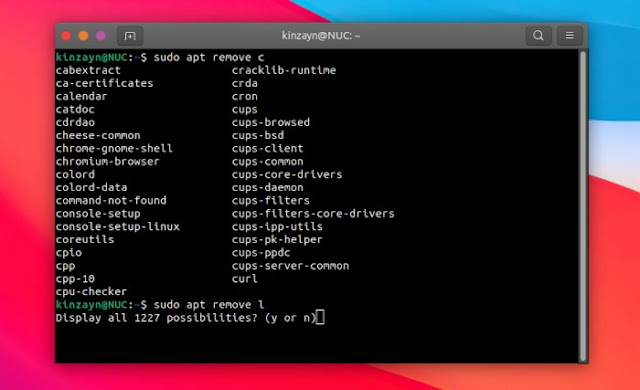Image resolution: width=640 pixels, height=390 pixels.
Task: Click the 'sudo apt remove l' command line
Action: tap(209, 305)
